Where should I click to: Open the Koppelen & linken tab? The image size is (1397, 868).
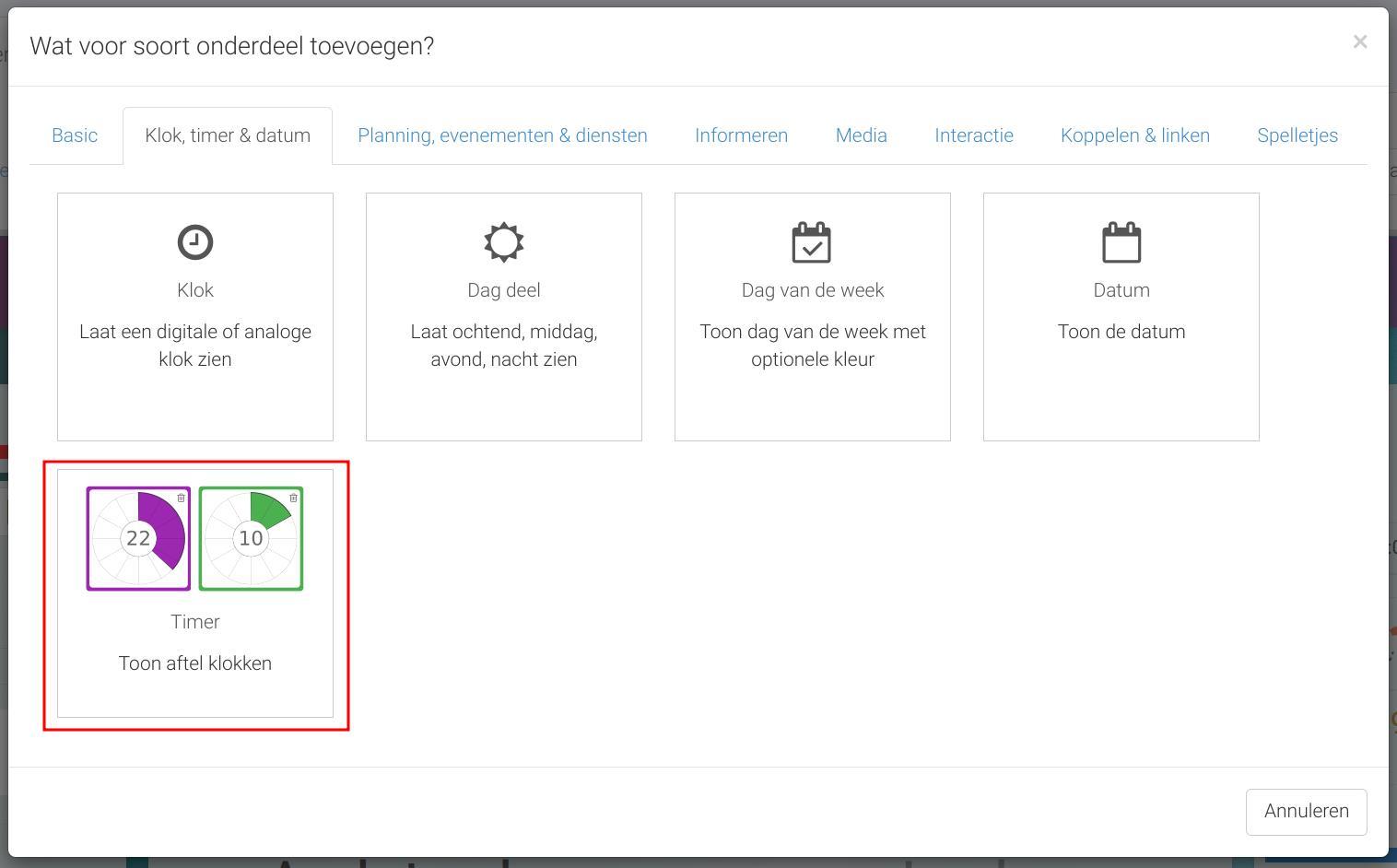click(1135, 135)
